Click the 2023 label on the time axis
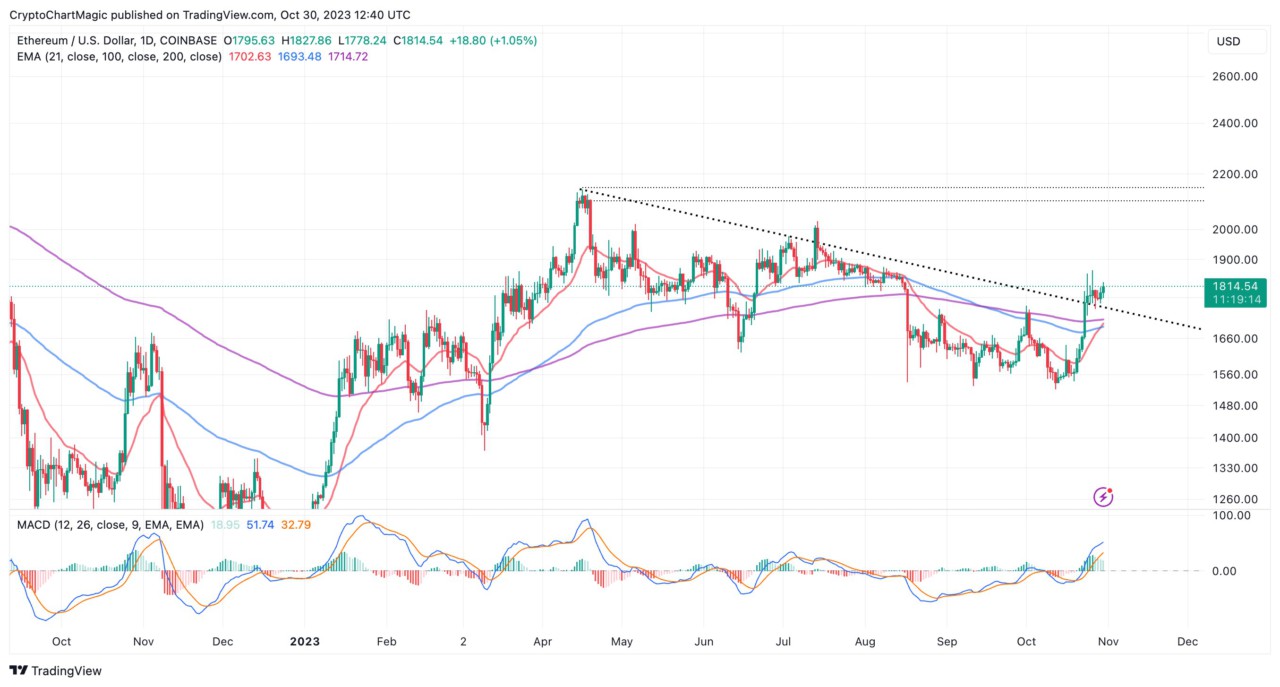 coord(304,641)
